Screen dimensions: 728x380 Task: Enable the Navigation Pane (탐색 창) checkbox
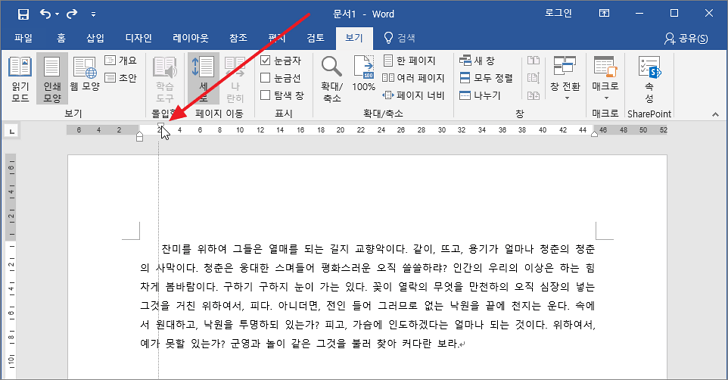[x=265, y=95]
